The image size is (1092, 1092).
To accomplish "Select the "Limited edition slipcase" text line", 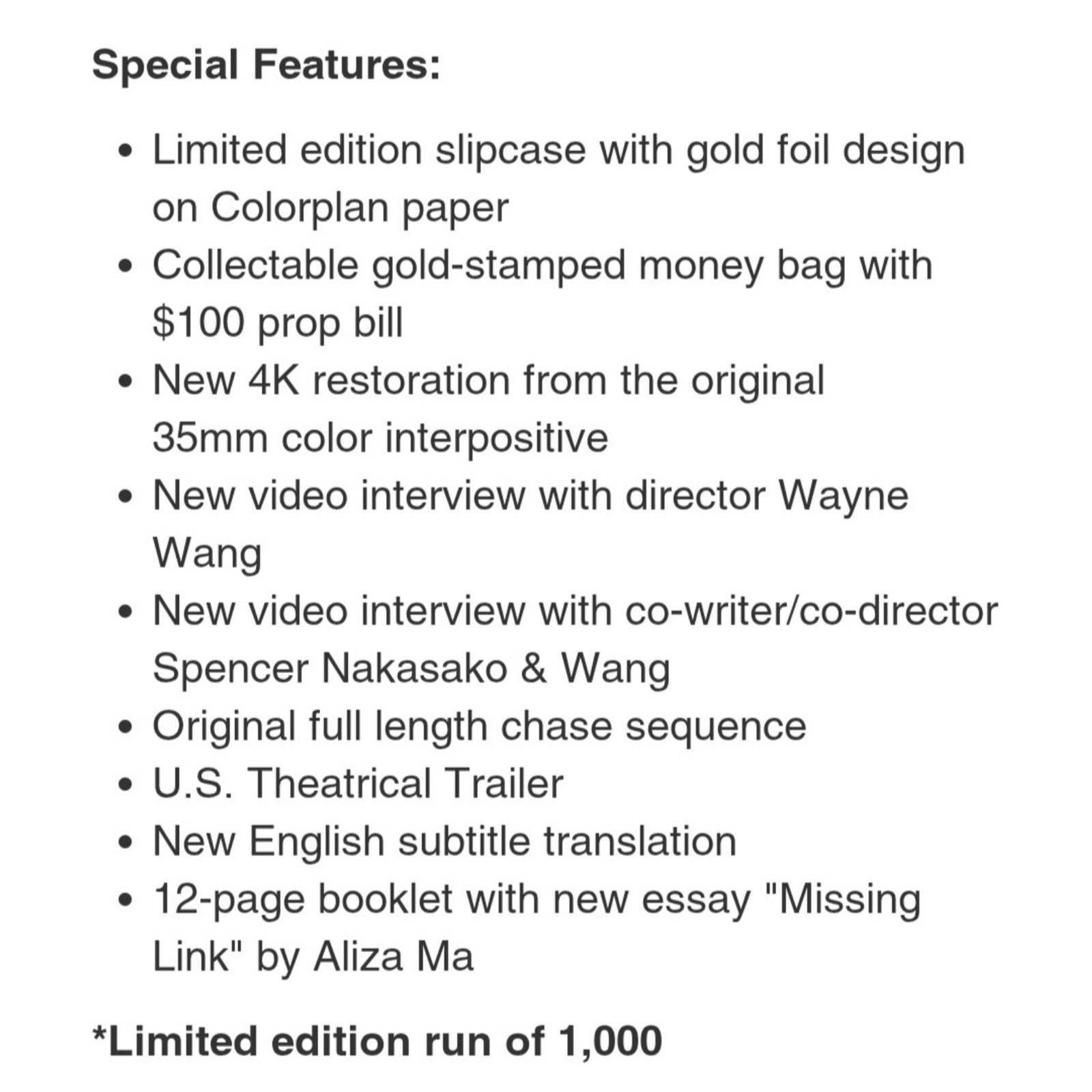I will tap(558, 151).
